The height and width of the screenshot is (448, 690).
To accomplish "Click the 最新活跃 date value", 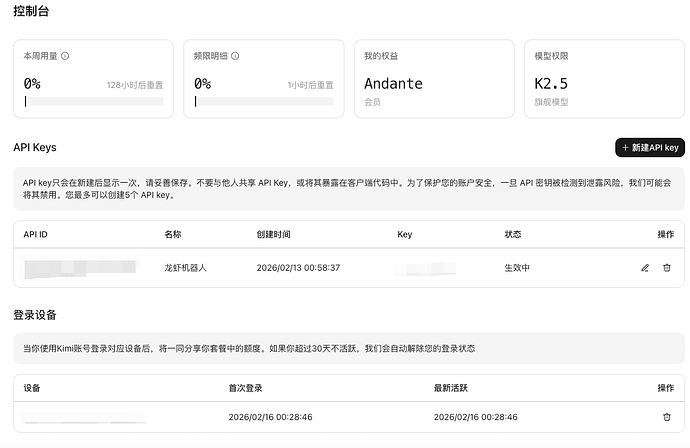I will tap(476, 417).
